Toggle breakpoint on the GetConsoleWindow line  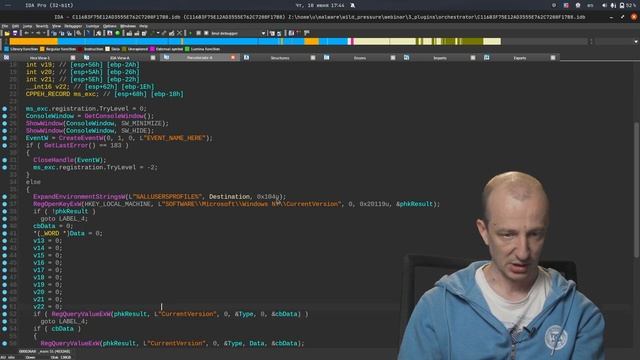pos(4,116)
